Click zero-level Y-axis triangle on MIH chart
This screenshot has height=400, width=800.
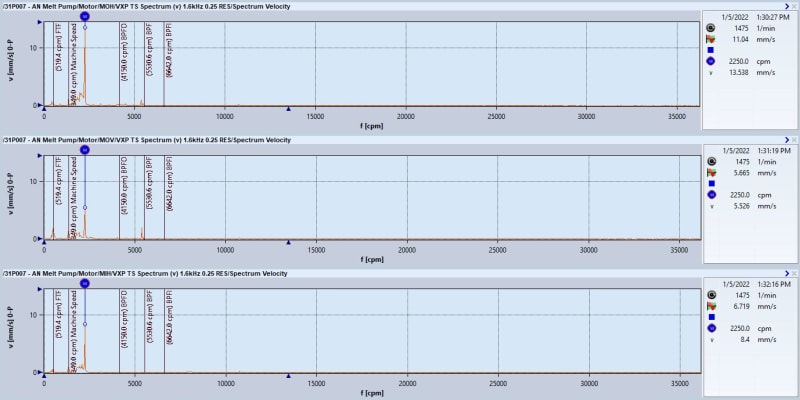pos(40,372)
